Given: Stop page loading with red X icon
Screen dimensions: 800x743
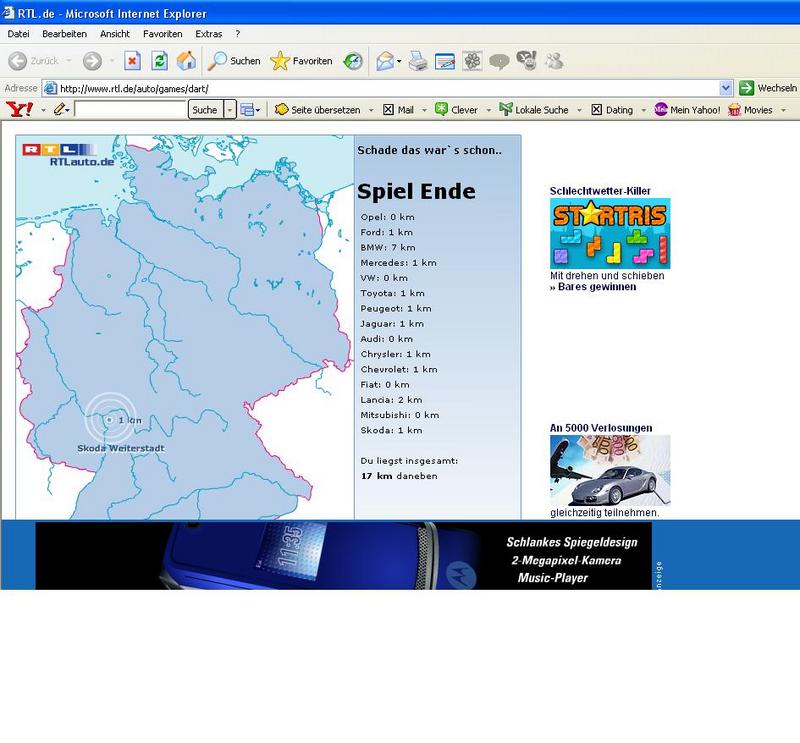Looking at the screenshot, I should [132, 61].
